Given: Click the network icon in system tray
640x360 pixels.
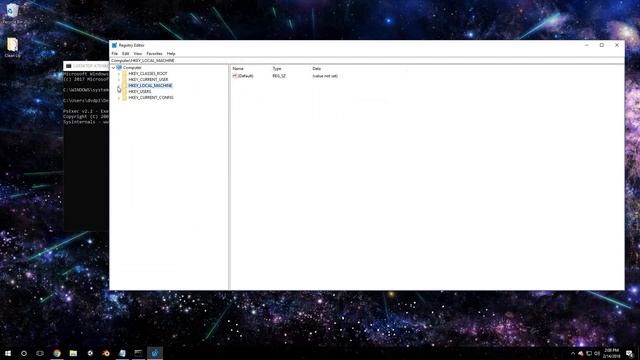Looking at the screenshot, I should 589,353.
